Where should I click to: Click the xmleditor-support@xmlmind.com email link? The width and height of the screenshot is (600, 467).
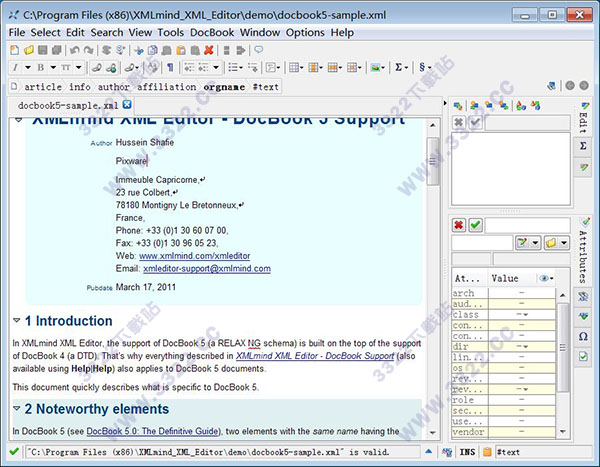coord(207,269)
